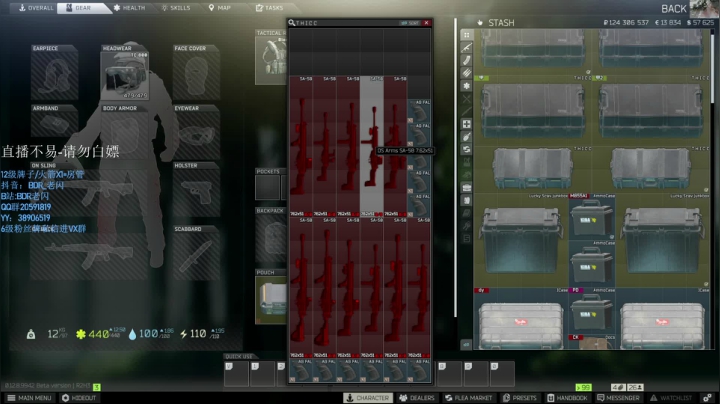Select the headwear helmet item slot
720x404 pixels.
click(124, 75)
